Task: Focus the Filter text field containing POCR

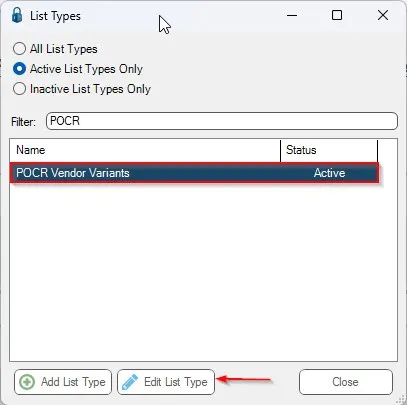Action: [x=222, y=121]
